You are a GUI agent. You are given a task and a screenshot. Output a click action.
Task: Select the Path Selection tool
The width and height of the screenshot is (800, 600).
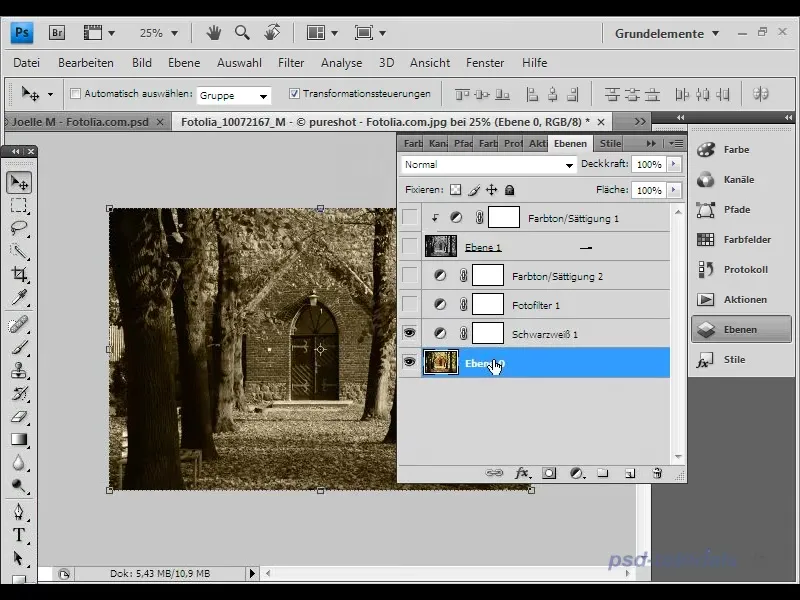click(19, 558)
